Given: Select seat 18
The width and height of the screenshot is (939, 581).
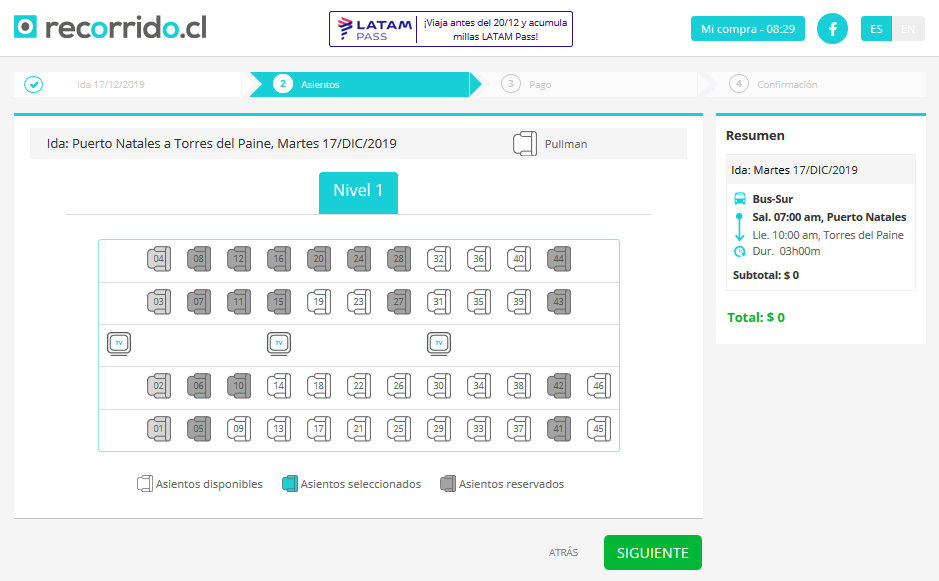Looking at the screenshot, I should point(319,386).
